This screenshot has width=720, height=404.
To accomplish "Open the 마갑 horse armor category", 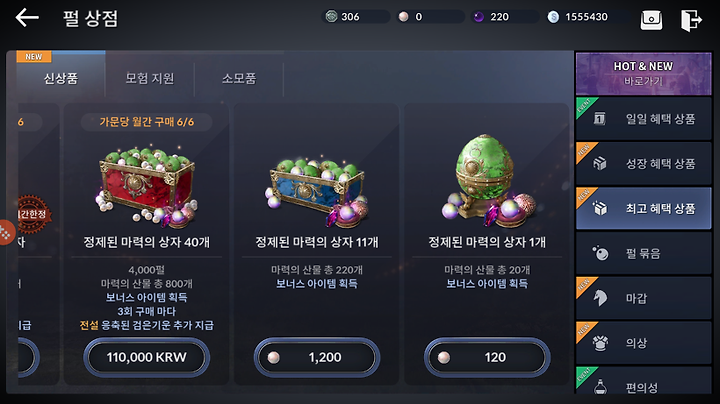I will click(643, 298).
